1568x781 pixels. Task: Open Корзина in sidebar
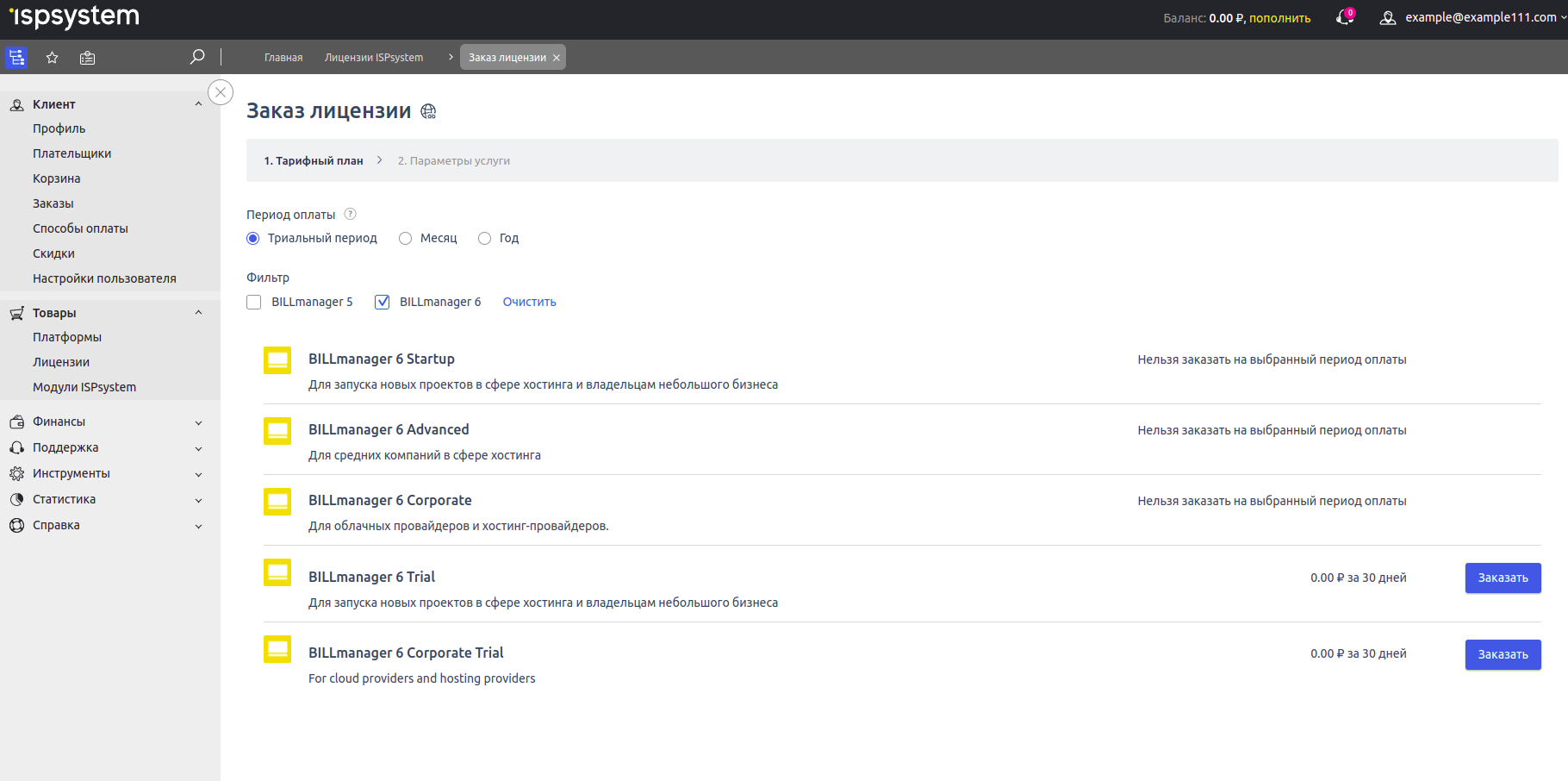point(57,178)
